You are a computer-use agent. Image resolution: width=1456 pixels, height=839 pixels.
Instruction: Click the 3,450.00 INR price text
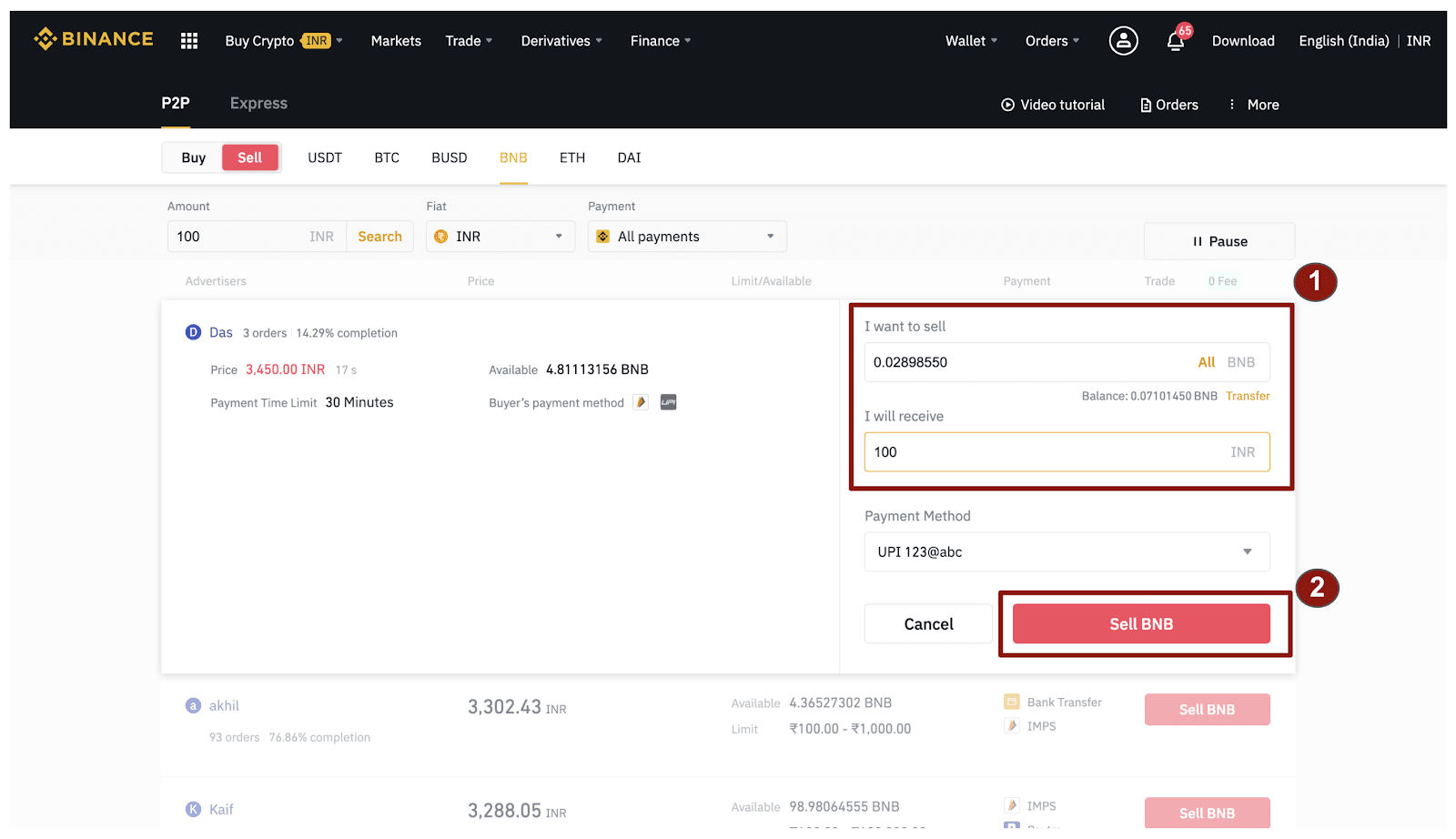(x=285, y=369)
